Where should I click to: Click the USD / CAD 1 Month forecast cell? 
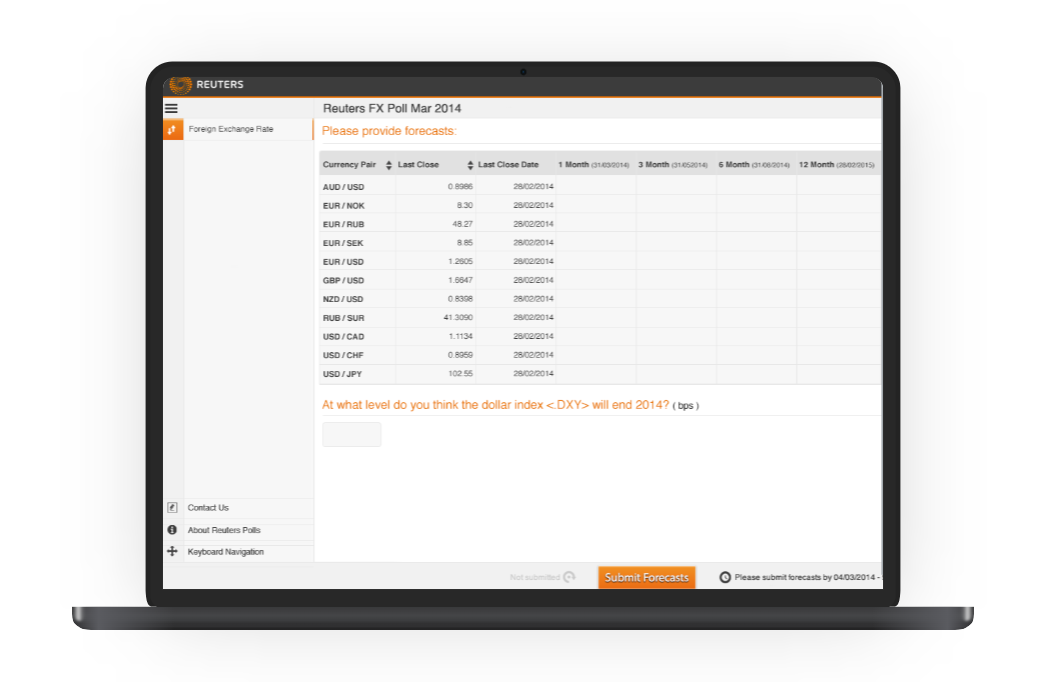click(596, 336)
